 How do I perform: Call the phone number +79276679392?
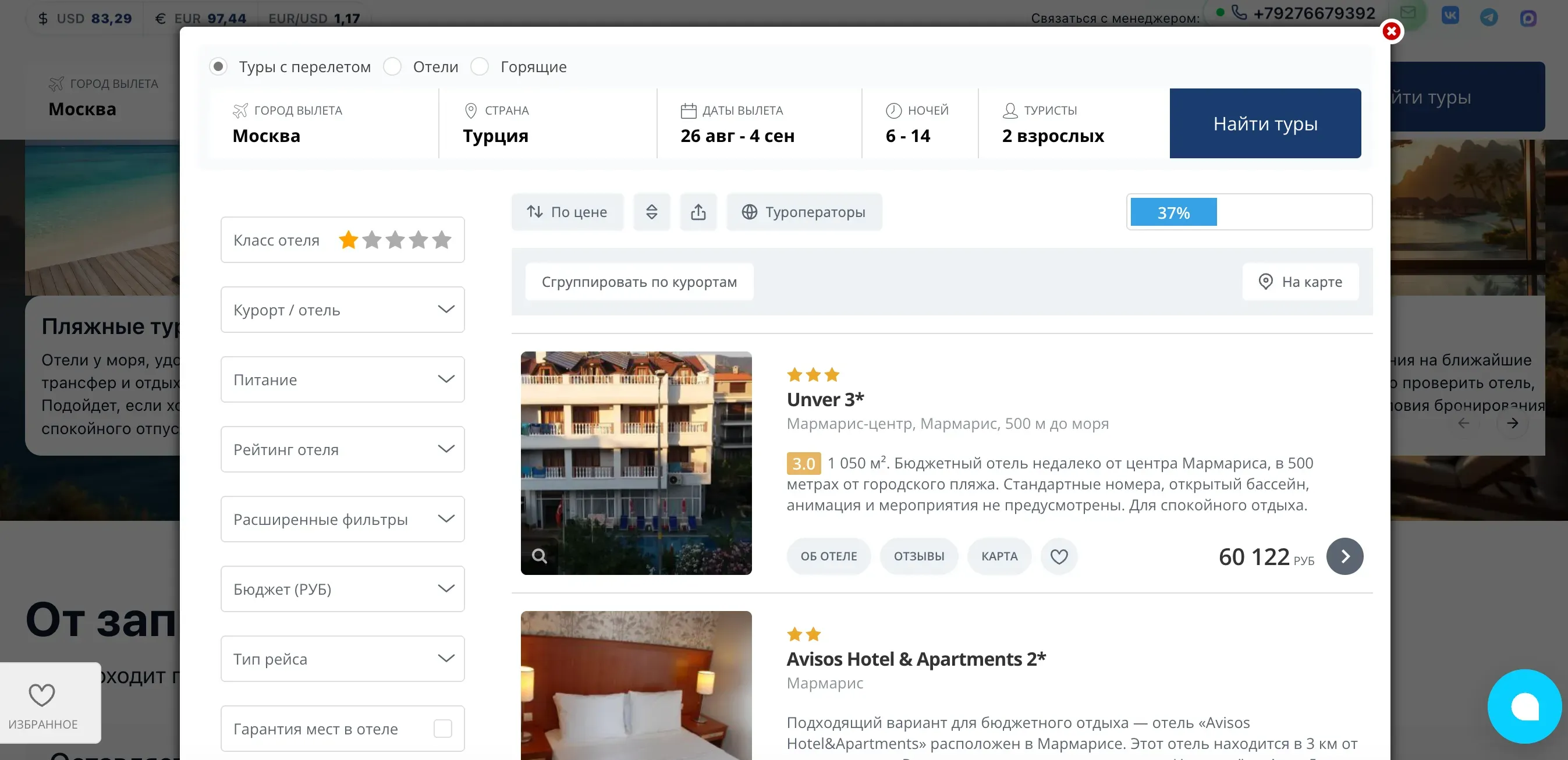tap(1314, 13)
